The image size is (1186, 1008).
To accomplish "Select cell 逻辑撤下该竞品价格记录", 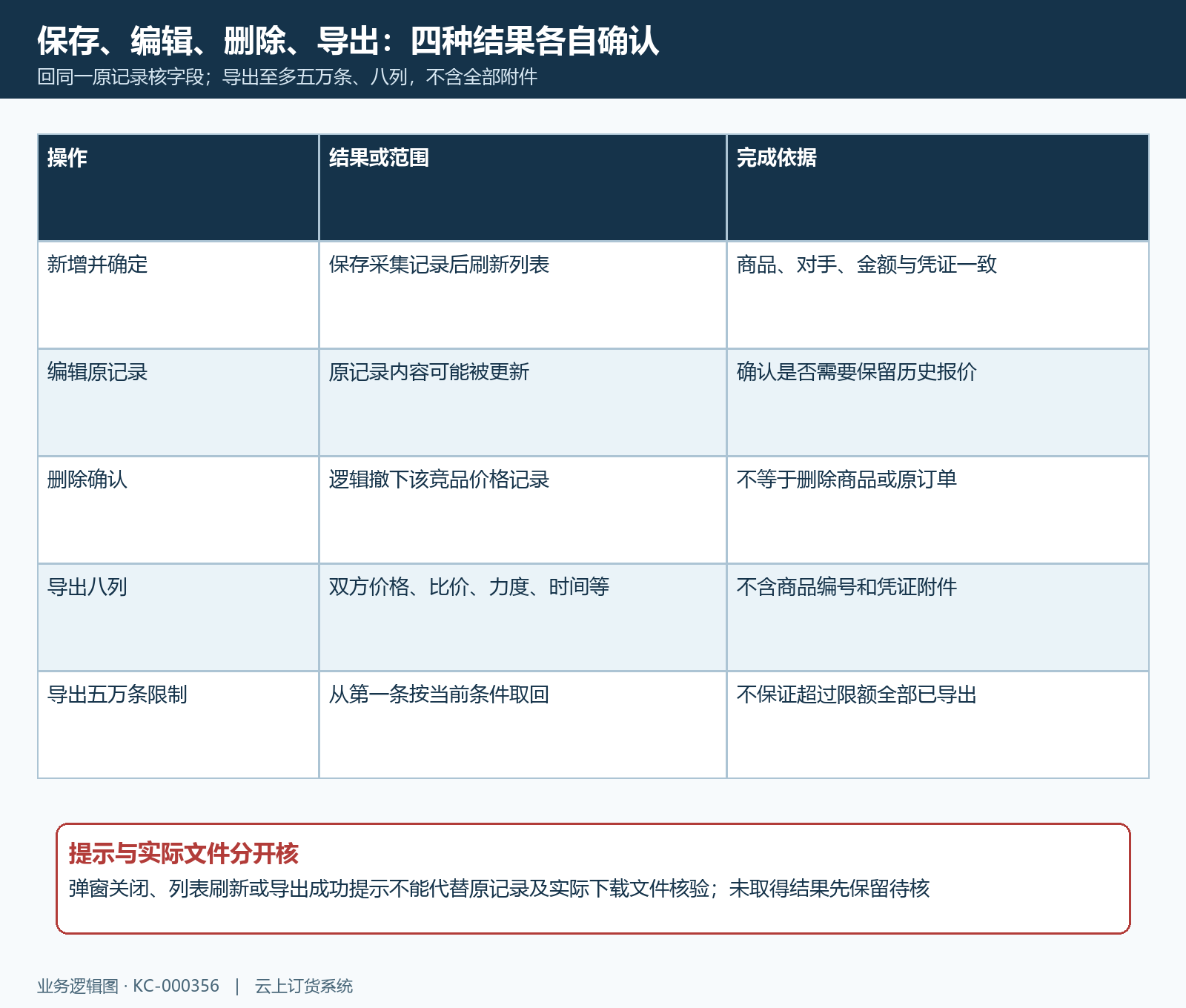I will coord(523,510).
